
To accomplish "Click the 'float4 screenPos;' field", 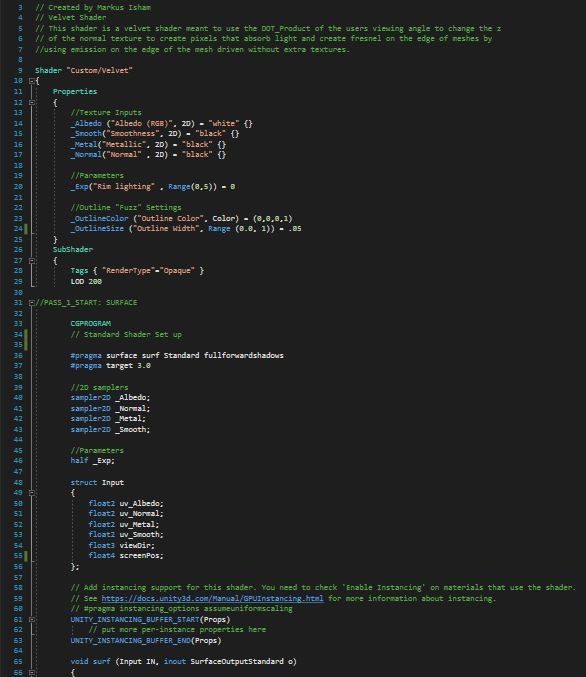I will click(x=126, y=556).
